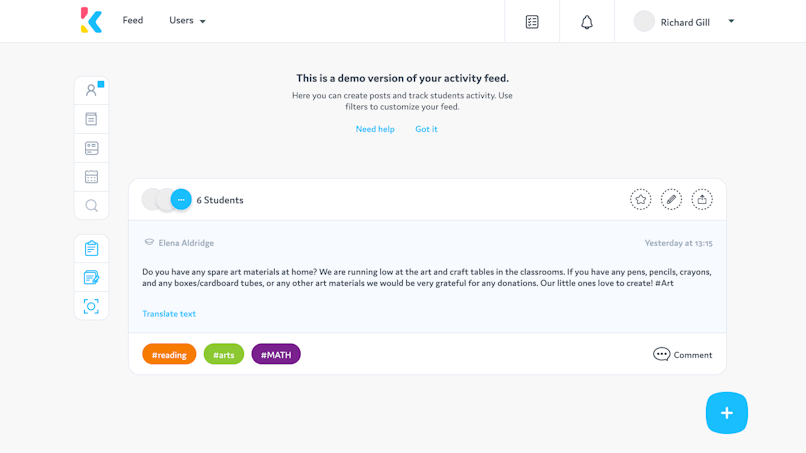Click the Need help link
The height and width of the screenshot is (453, 806).
tap(375, 129)
